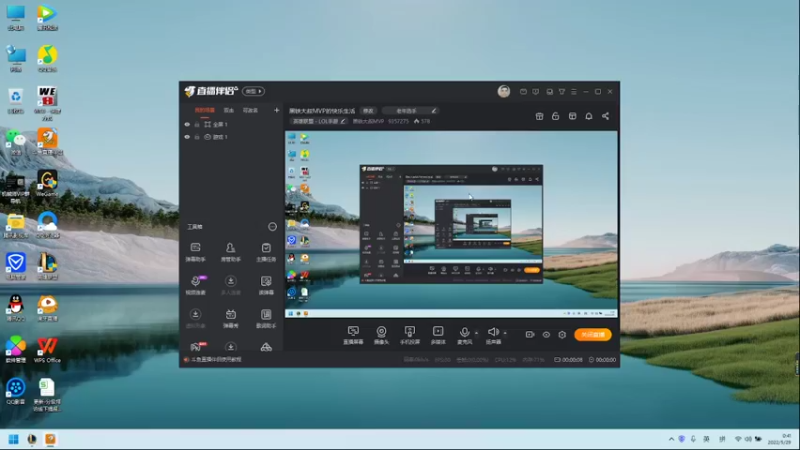Open the room manager assistant tool
Image resolution: width=800 pixels, height=450 pixels.
click(x=231, y=252)
